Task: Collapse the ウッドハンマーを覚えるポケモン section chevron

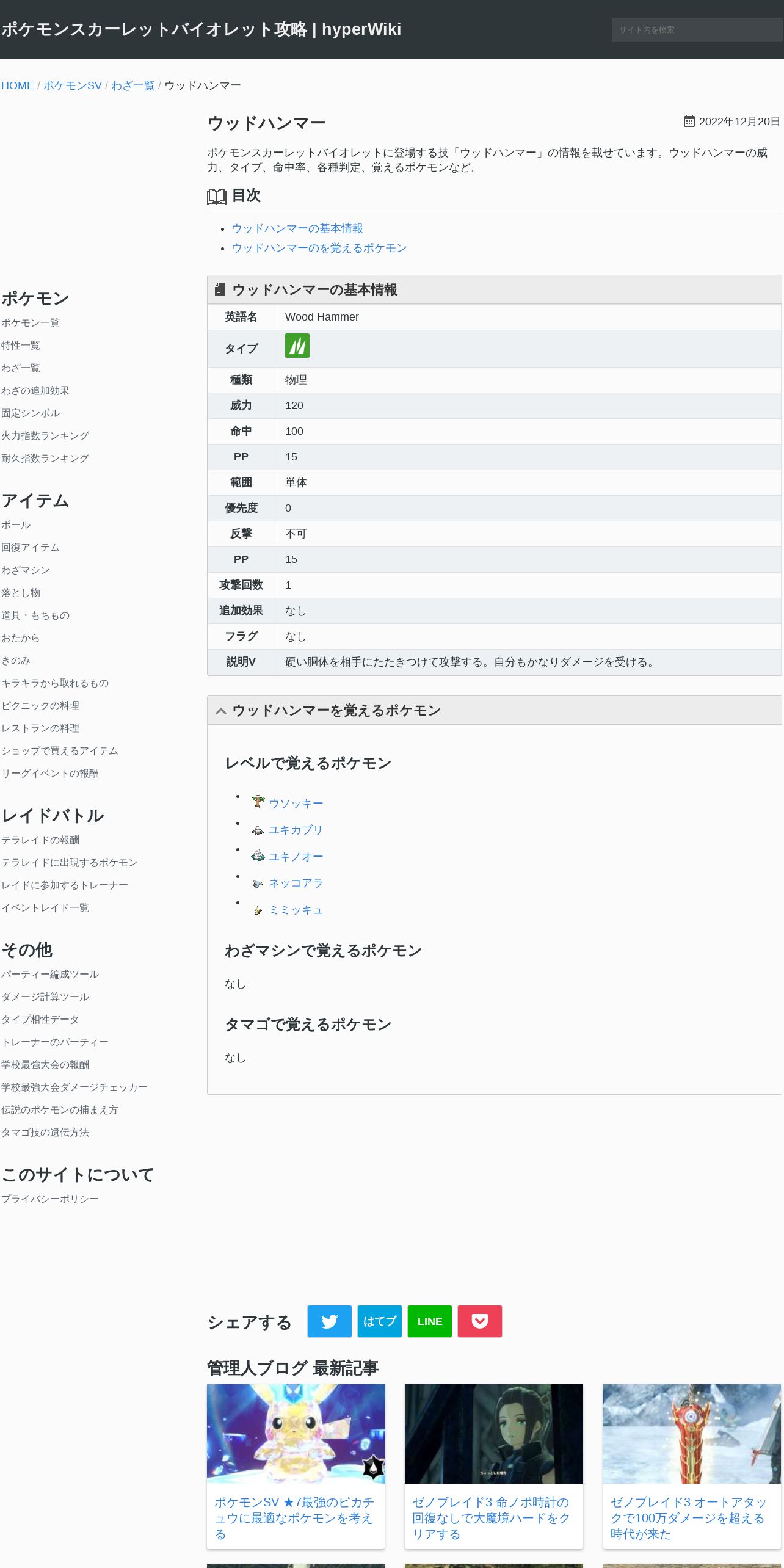Action: point(221,711)
